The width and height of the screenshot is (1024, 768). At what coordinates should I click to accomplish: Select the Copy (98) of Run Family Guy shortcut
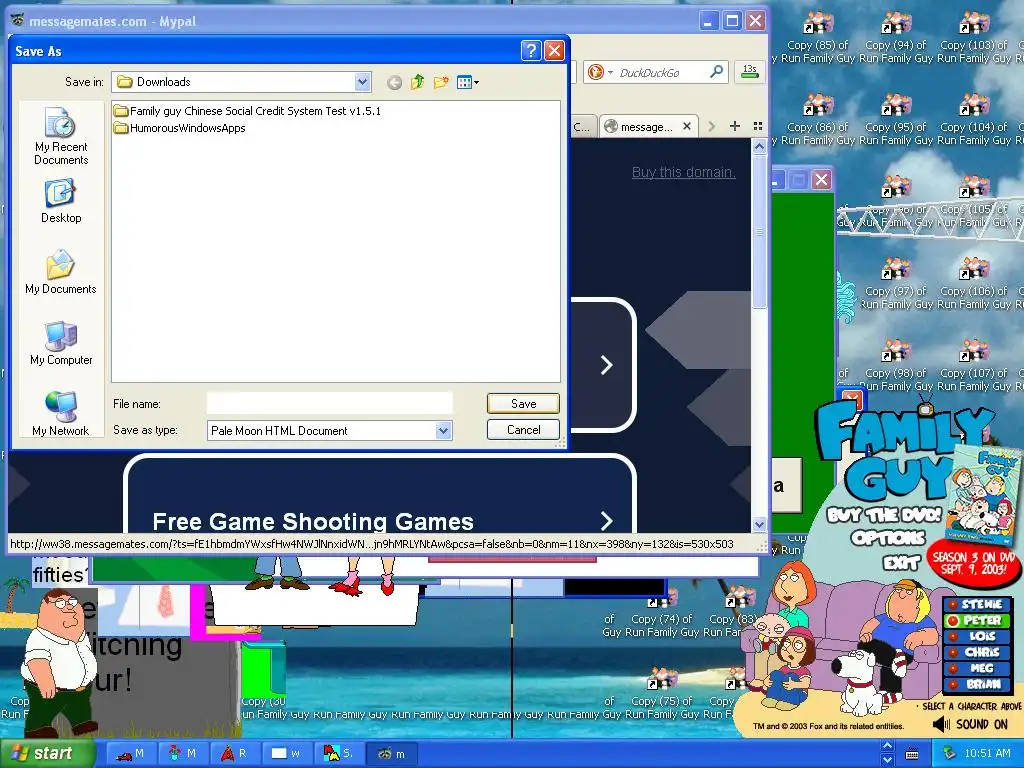pyautogui.click(x=895, y=367)
